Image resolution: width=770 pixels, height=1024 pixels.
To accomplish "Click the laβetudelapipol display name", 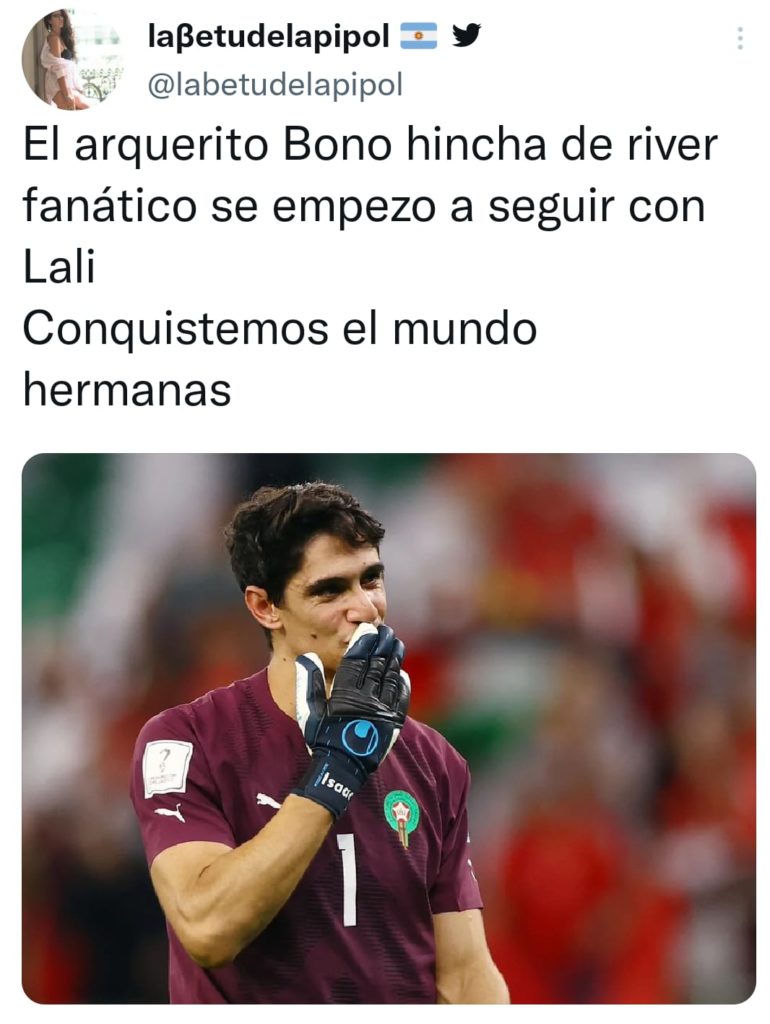I will [269, 37].
